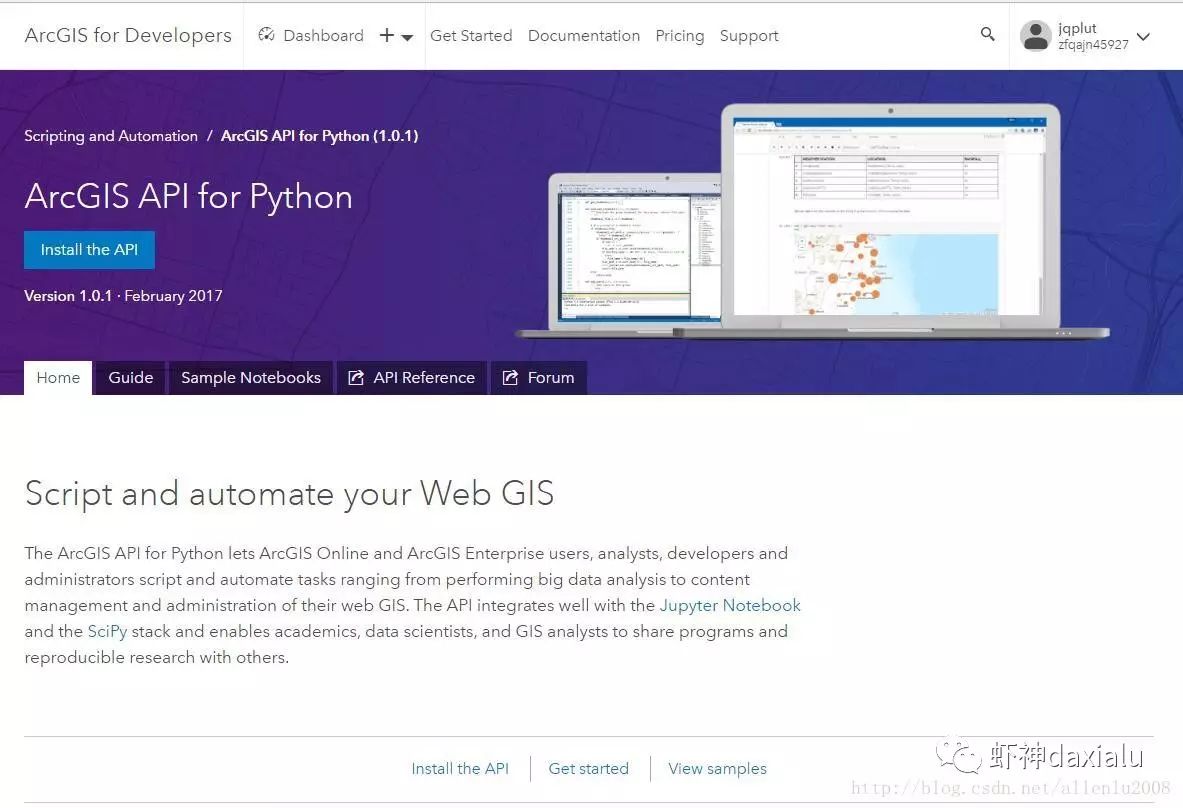Screen dimensions: 1183x808
Task: Open the Get Started menu item
Action: tap(471, 35)
